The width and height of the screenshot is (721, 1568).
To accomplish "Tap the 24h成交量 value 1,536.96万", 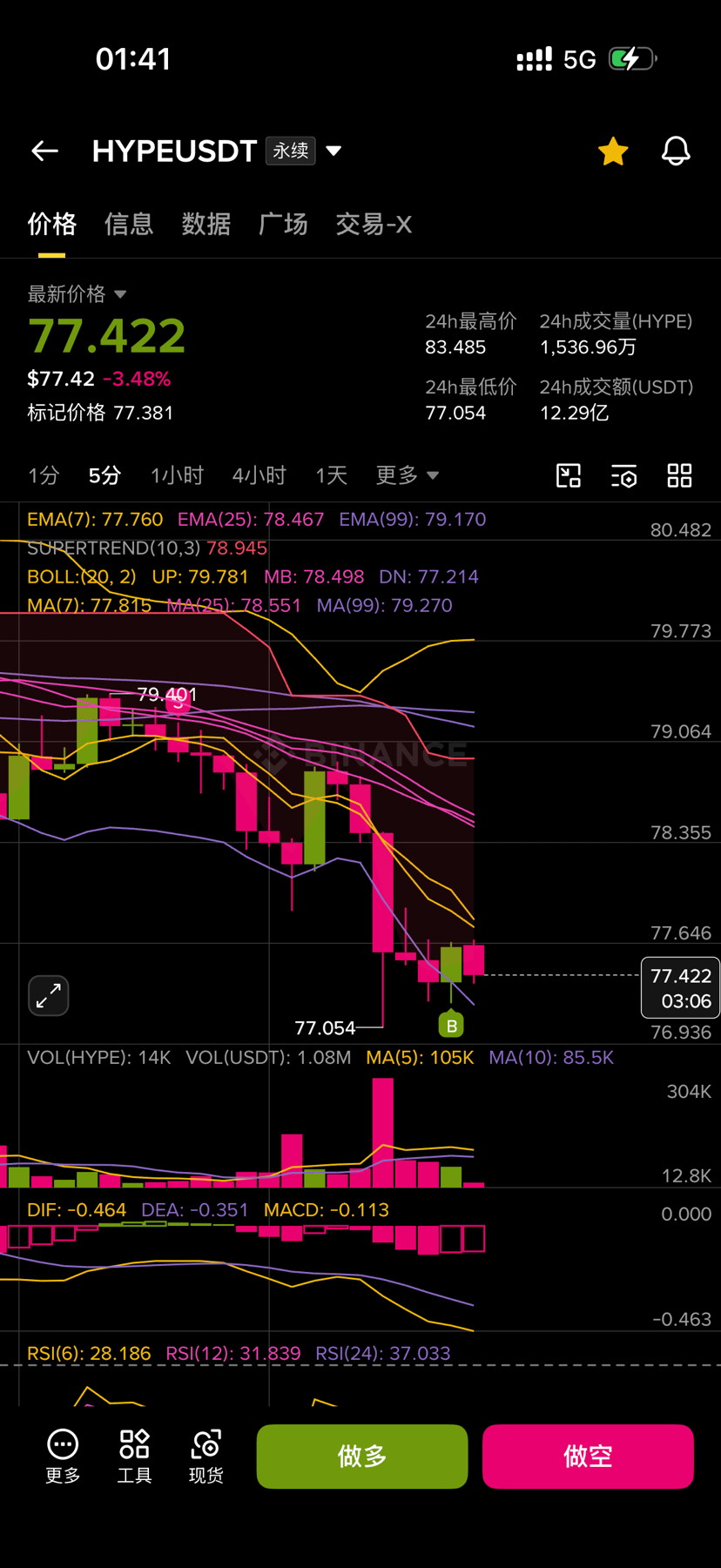I will pyautogui.click(x=589, y=347).
